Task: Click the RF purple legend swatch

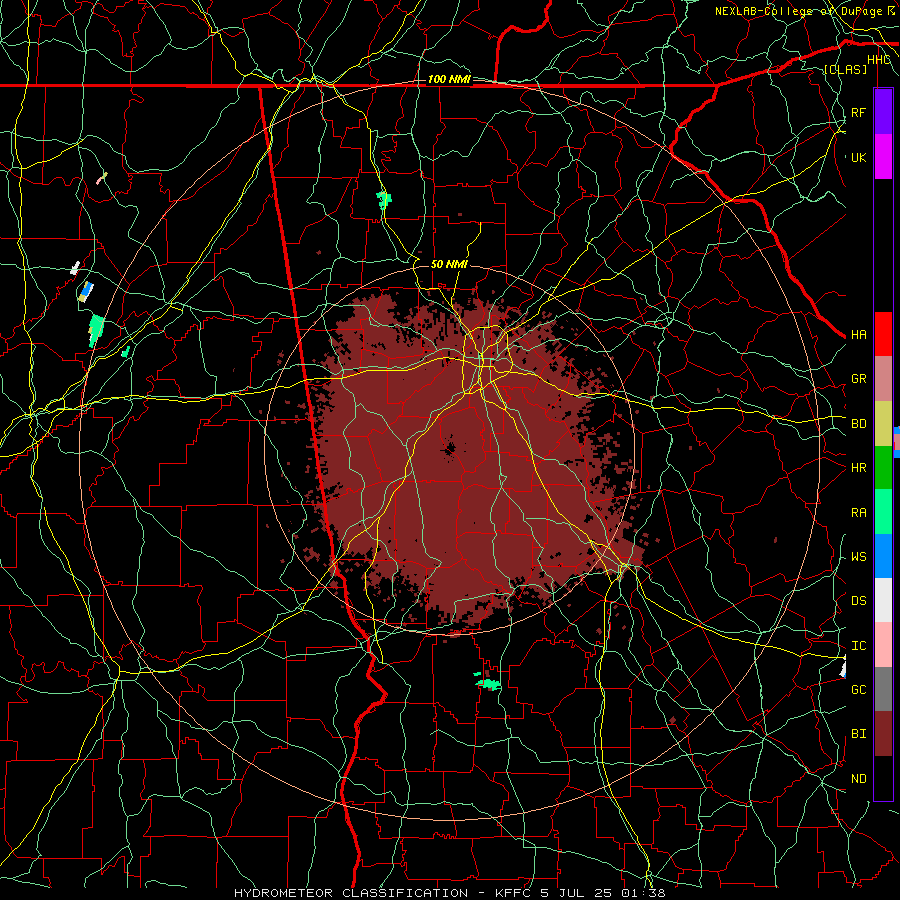Action: point(883,111)
